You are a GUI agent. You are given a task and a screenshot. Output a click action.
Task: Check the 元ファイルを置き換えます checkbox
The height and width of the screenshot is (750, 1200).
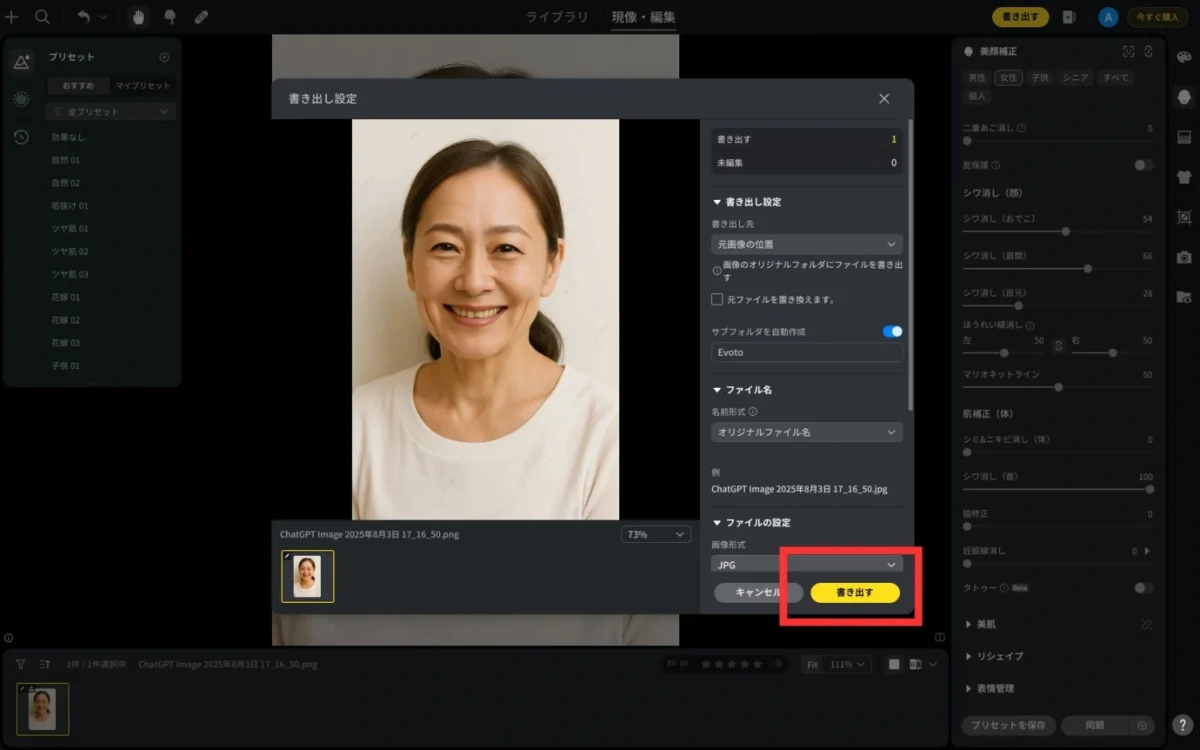tap(717, 299)
